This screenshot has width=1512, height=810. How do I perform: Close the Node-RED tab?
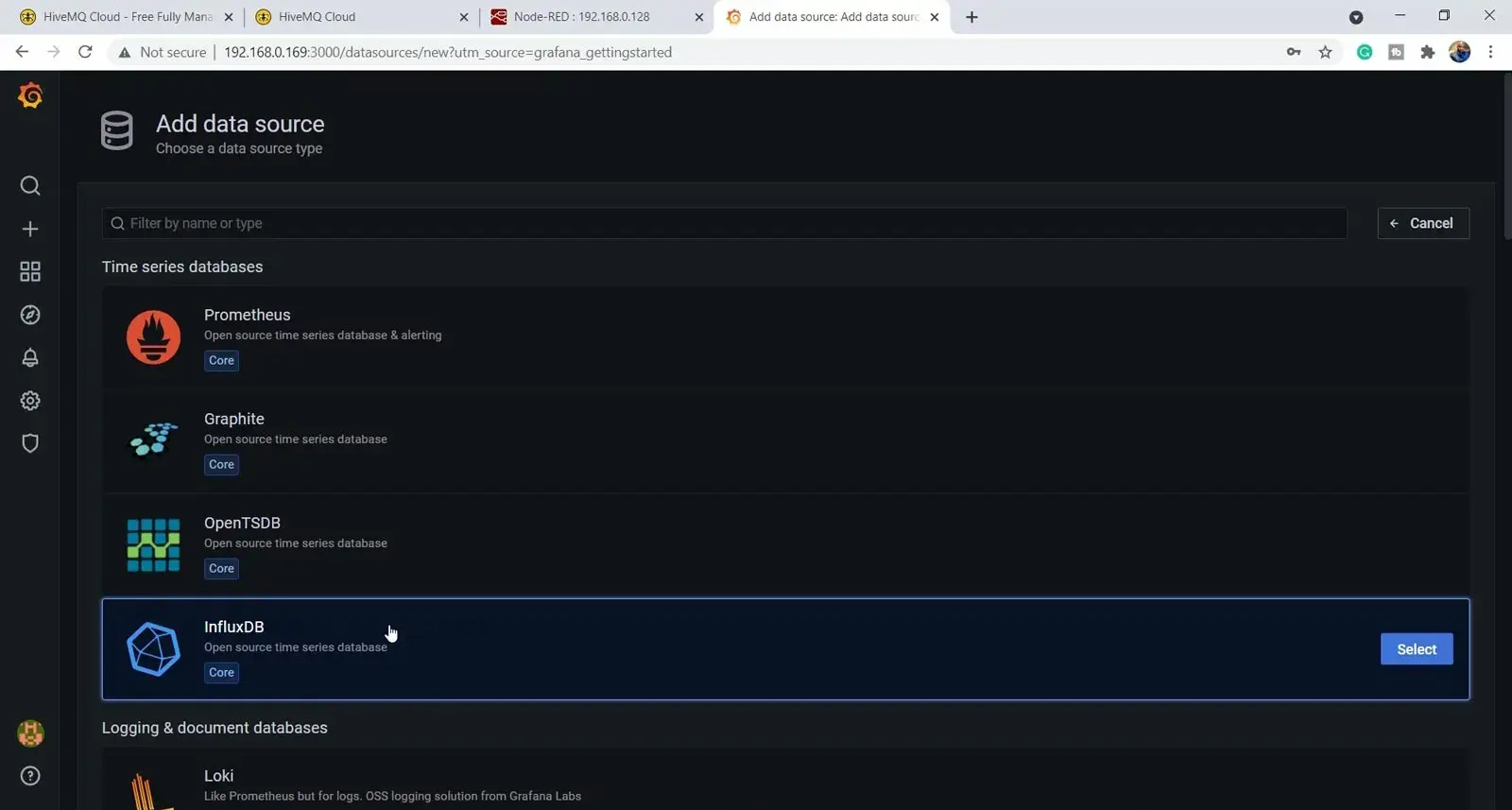(698, 17)
